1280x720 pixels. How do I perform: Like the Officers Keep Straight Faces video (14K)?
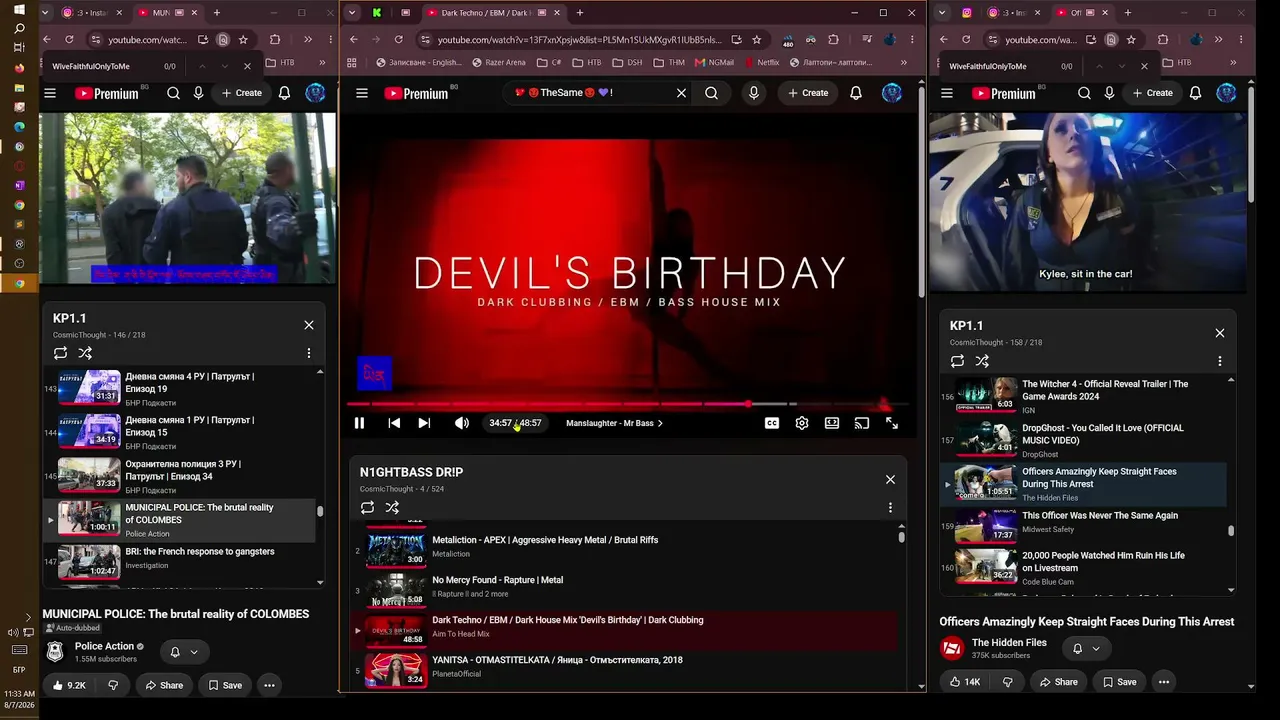(x=965, y=682)
